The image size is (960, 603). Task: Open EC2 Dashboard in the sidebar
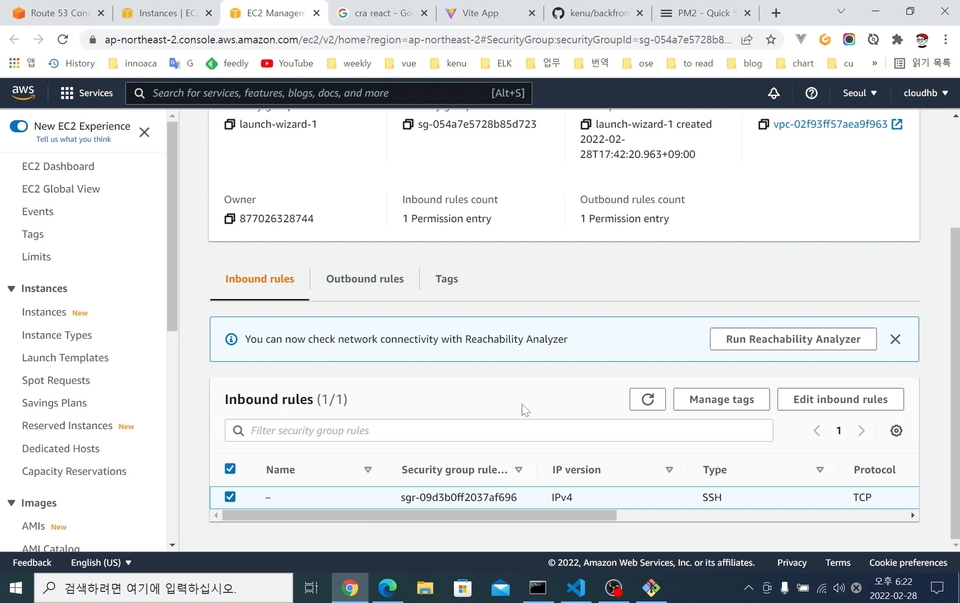tap(58, 167)
